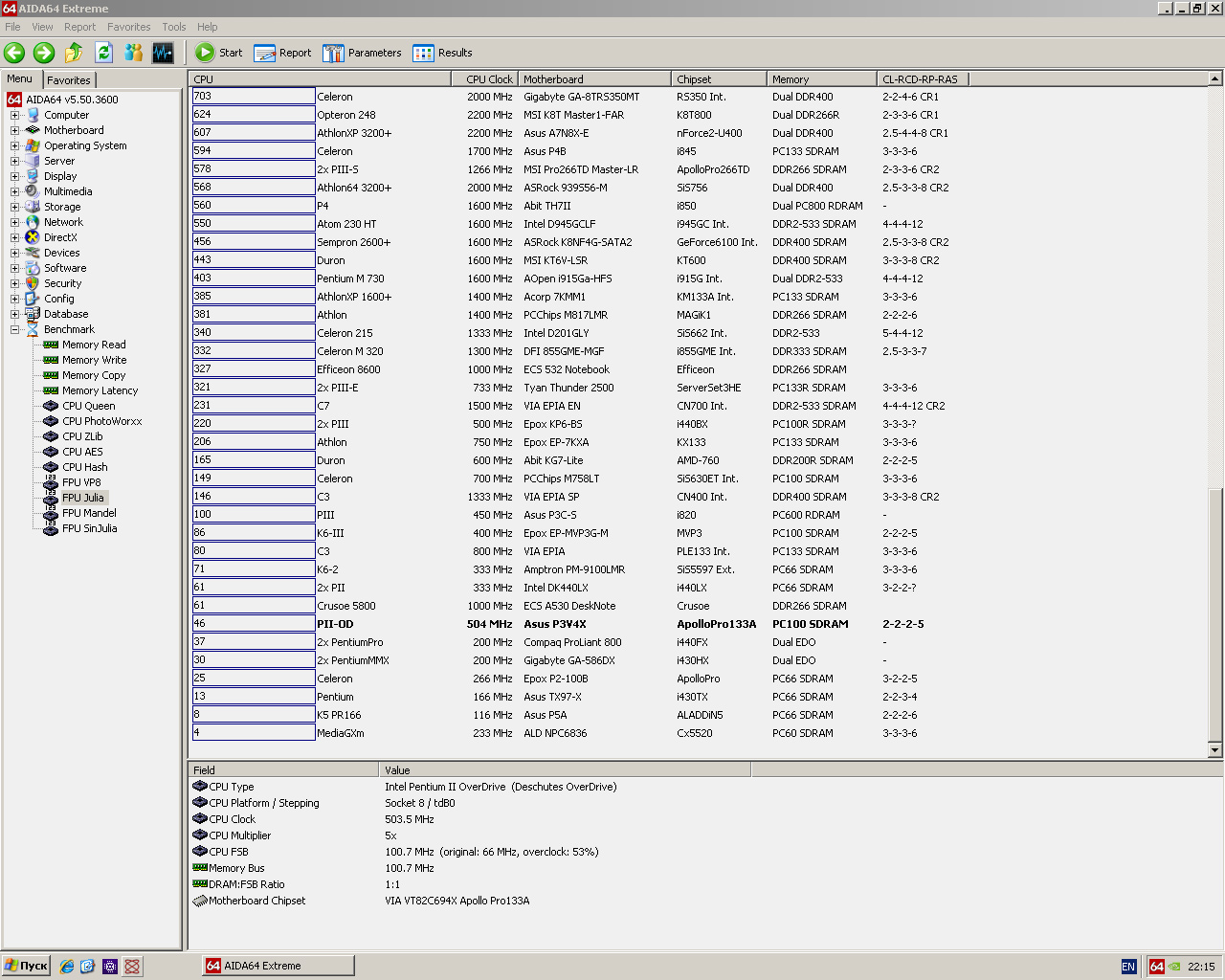Collapse the Benchmark tree node

click(x=14, y=329)
